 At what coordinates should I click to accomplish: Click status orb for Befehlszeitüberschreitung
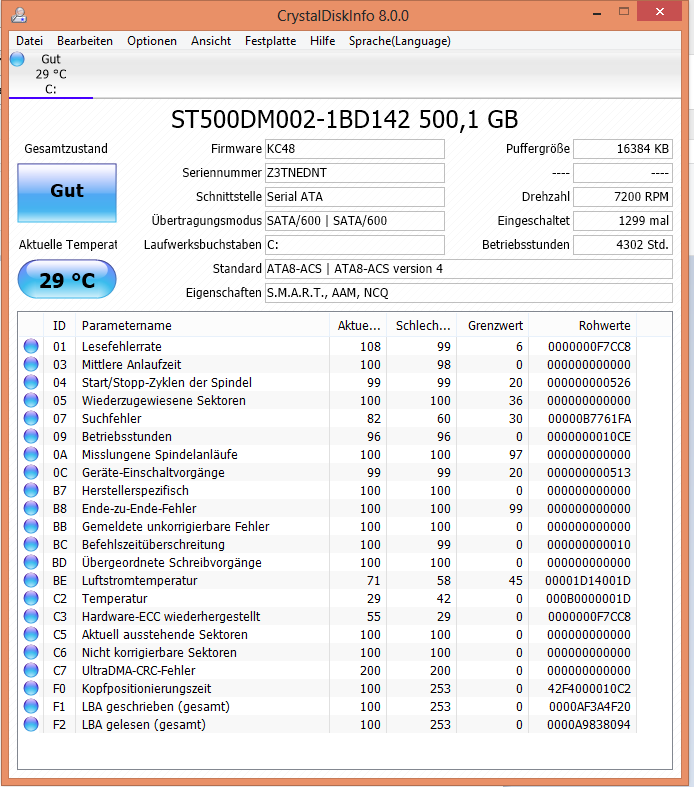31,545
